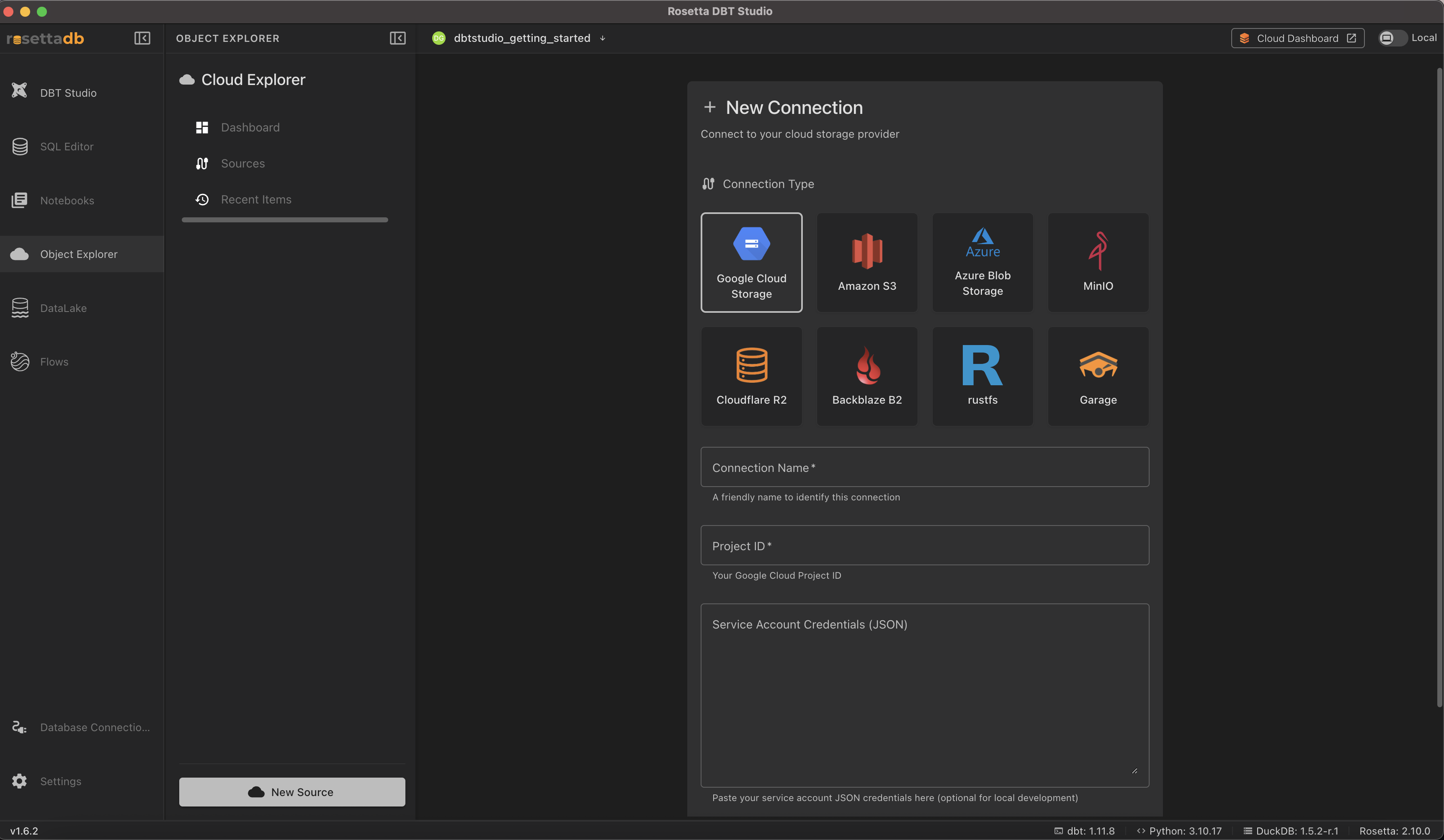This screenshot has height=840, width=1444.
Task: Collapse the main navigation sidebar
Action: [x=142, y=39]
